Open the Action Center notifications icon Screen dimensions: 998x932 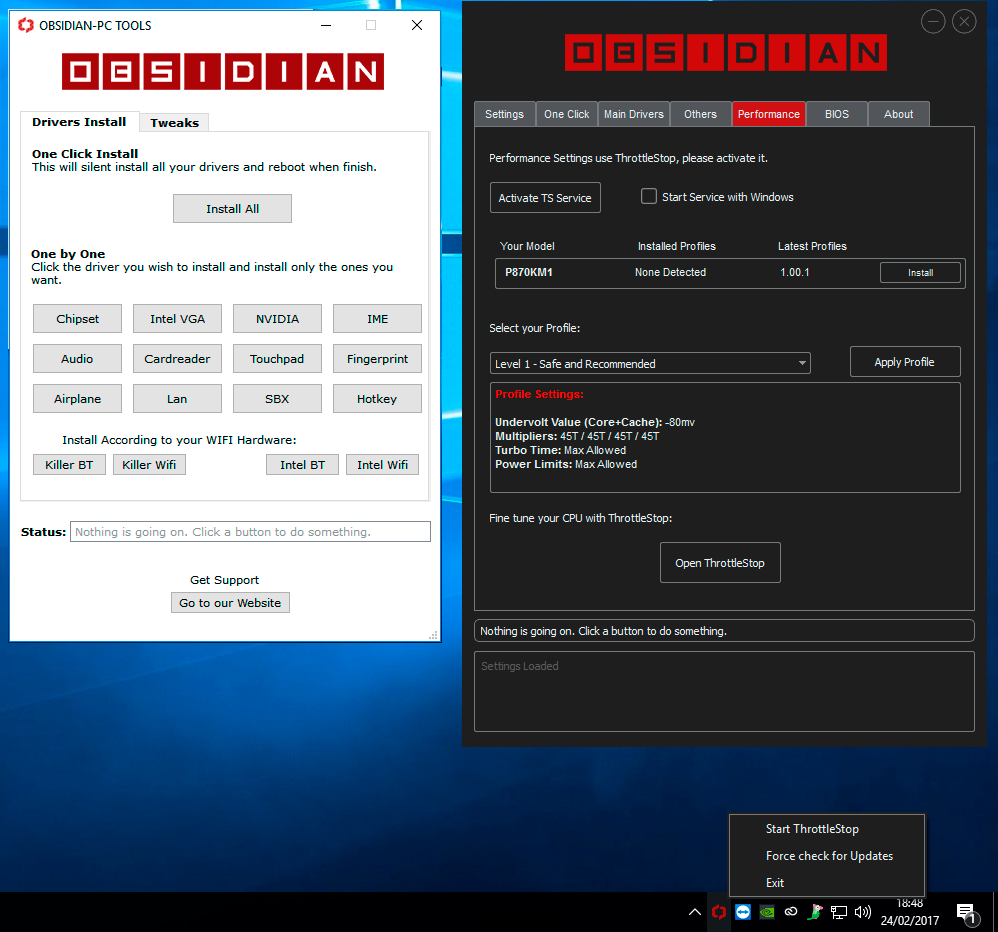coord(966,914)
